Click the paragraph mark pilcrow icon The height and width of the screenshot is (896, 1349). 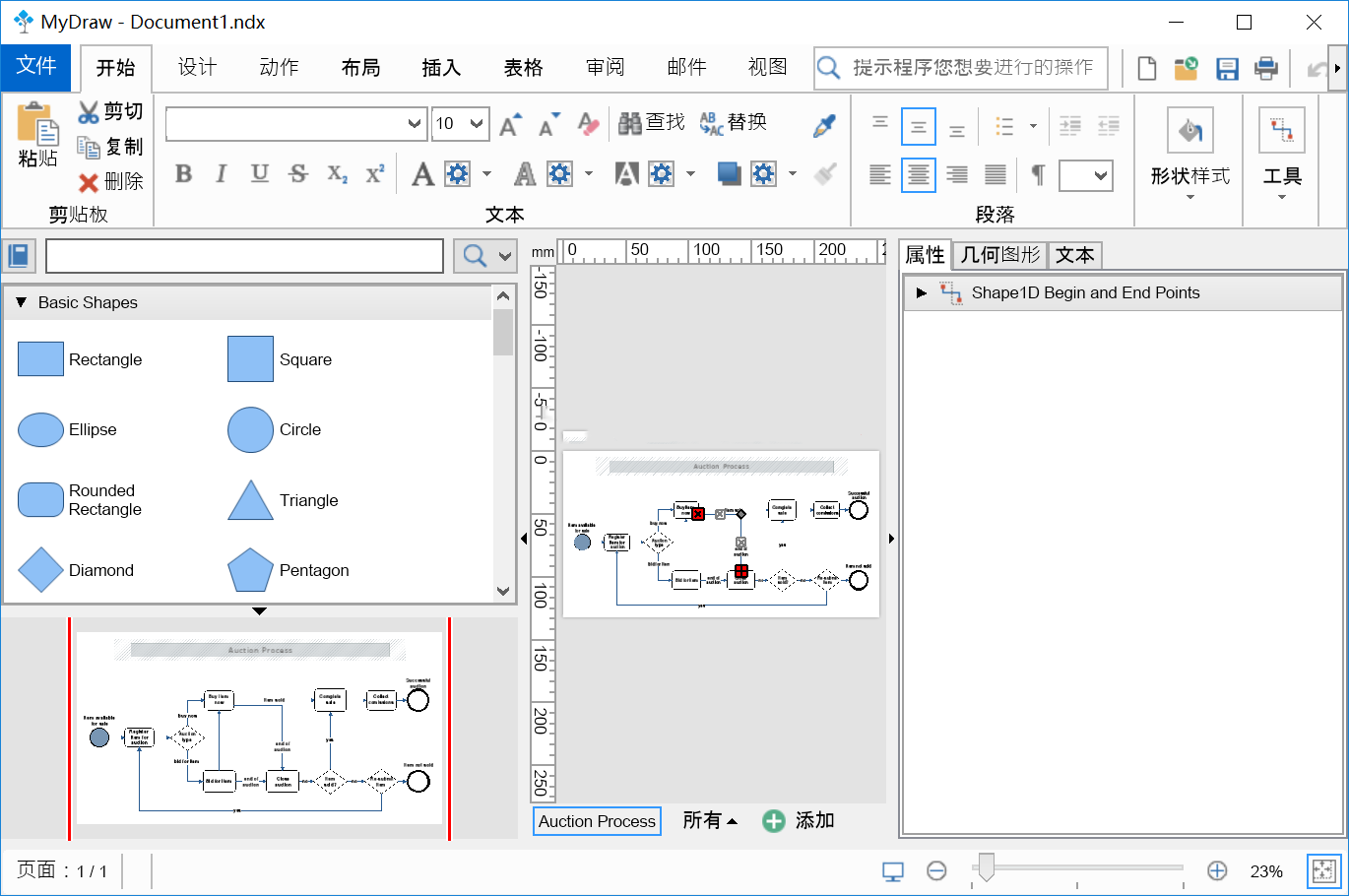1037,175
